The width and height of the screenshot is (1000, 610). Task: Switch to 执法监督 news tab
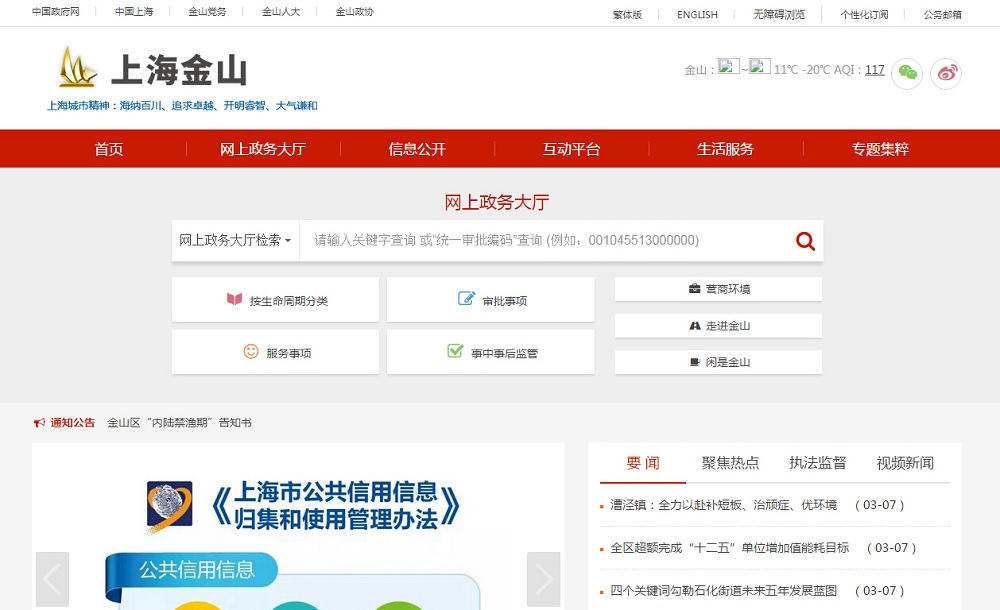(x=818, y=463)
